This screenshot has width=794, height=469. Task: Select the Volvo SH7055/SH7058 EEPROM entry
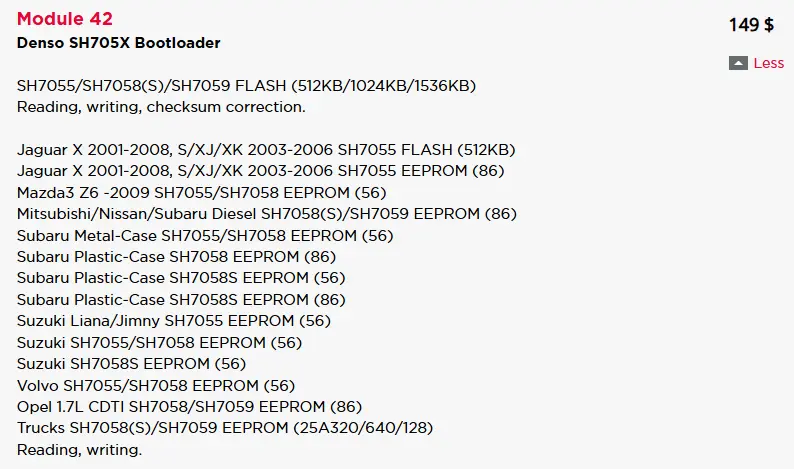coord(156,385)
